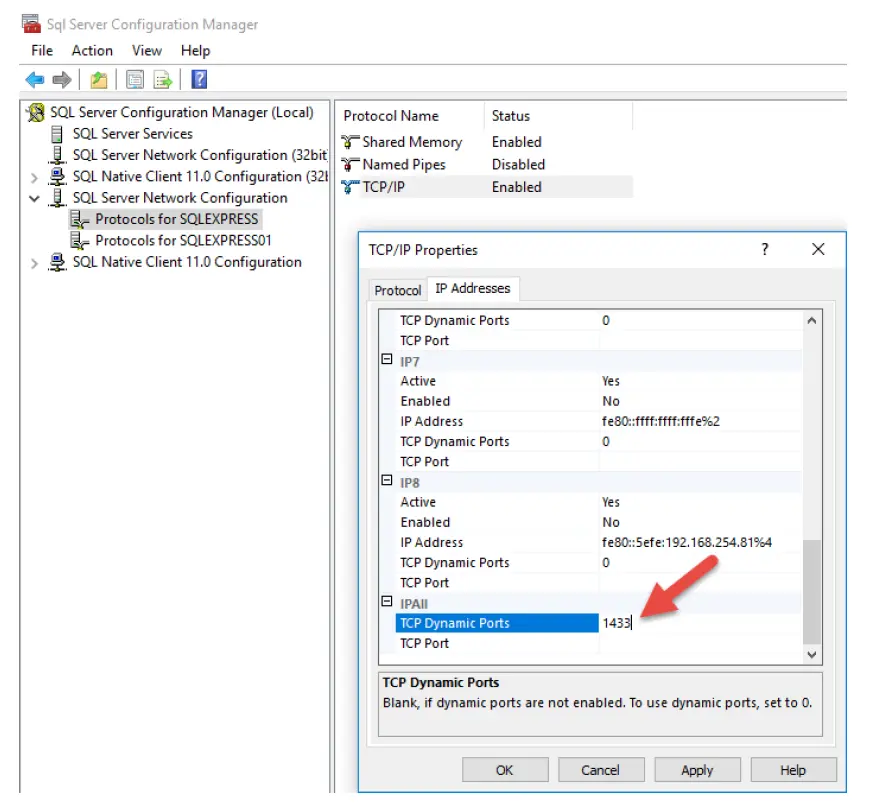Screen dimensions: 872x812
Task: Click the Apply button
Action: pos(697,770)
